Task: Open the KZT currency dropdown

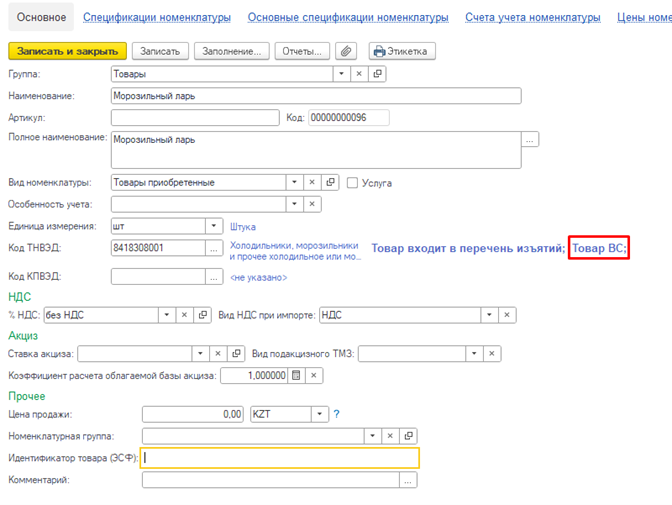Action: [319, 414]
